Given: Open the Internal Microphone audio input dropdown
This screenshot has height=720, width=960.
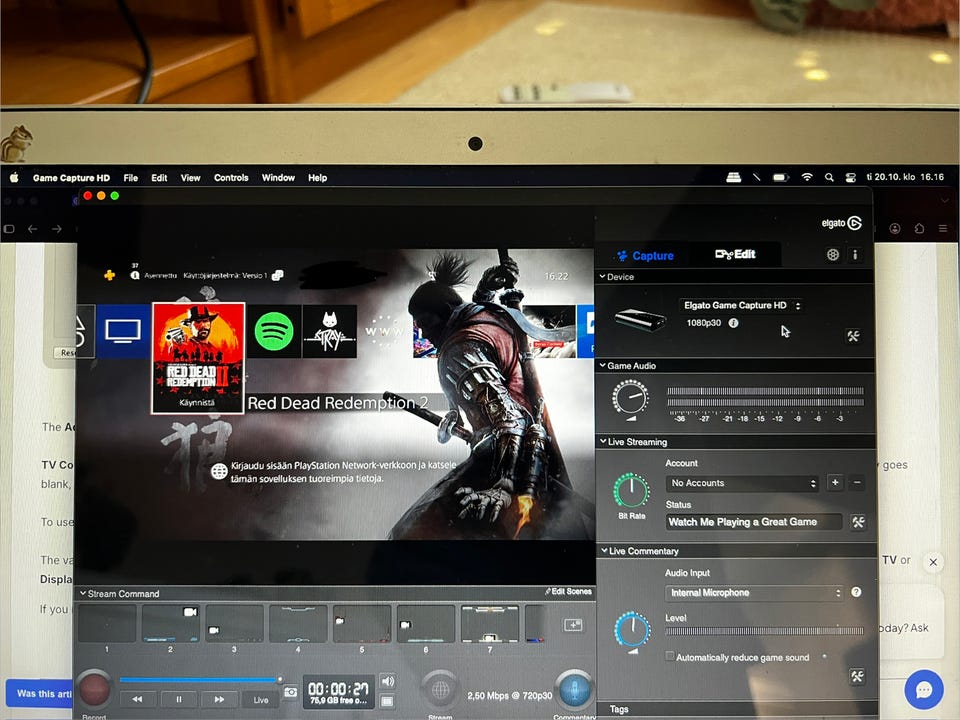Looking at the screenshot, I should click(754, 593).
